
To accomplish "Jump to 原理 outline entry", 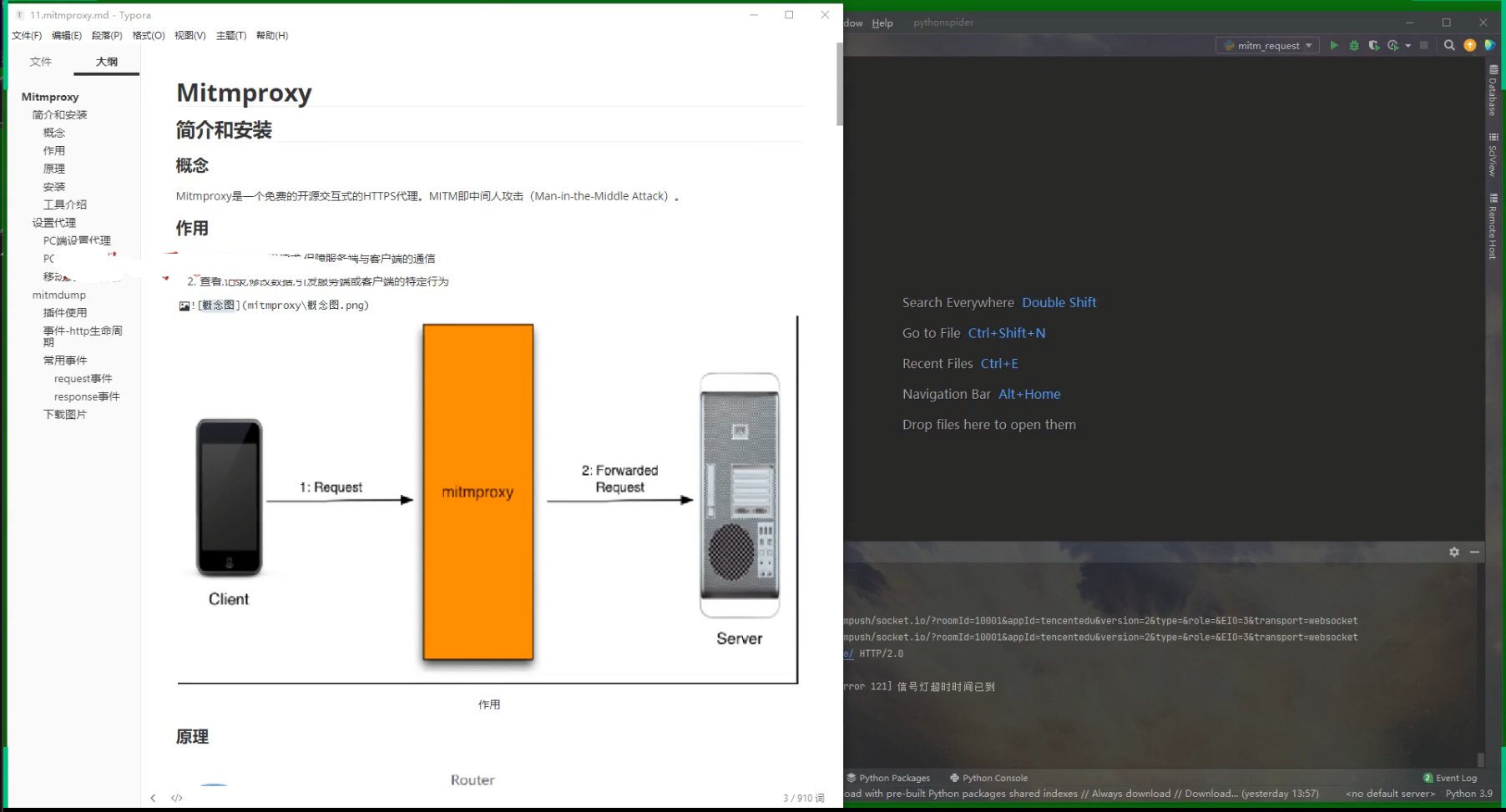I will (x=54, y=169).
